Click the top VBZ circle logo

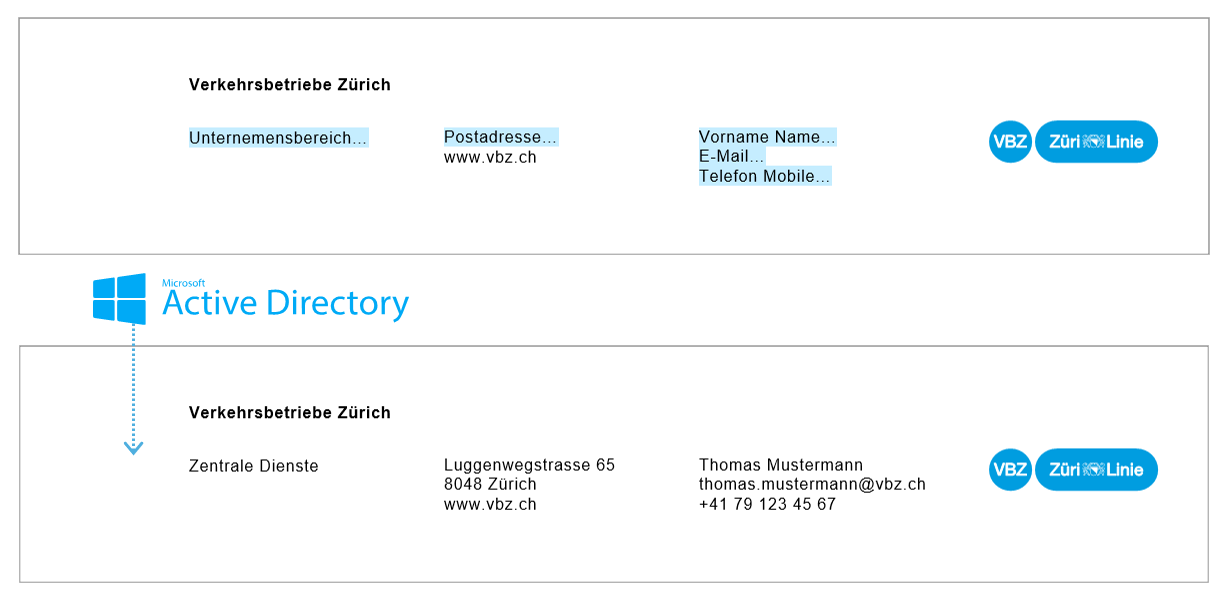1010,142
